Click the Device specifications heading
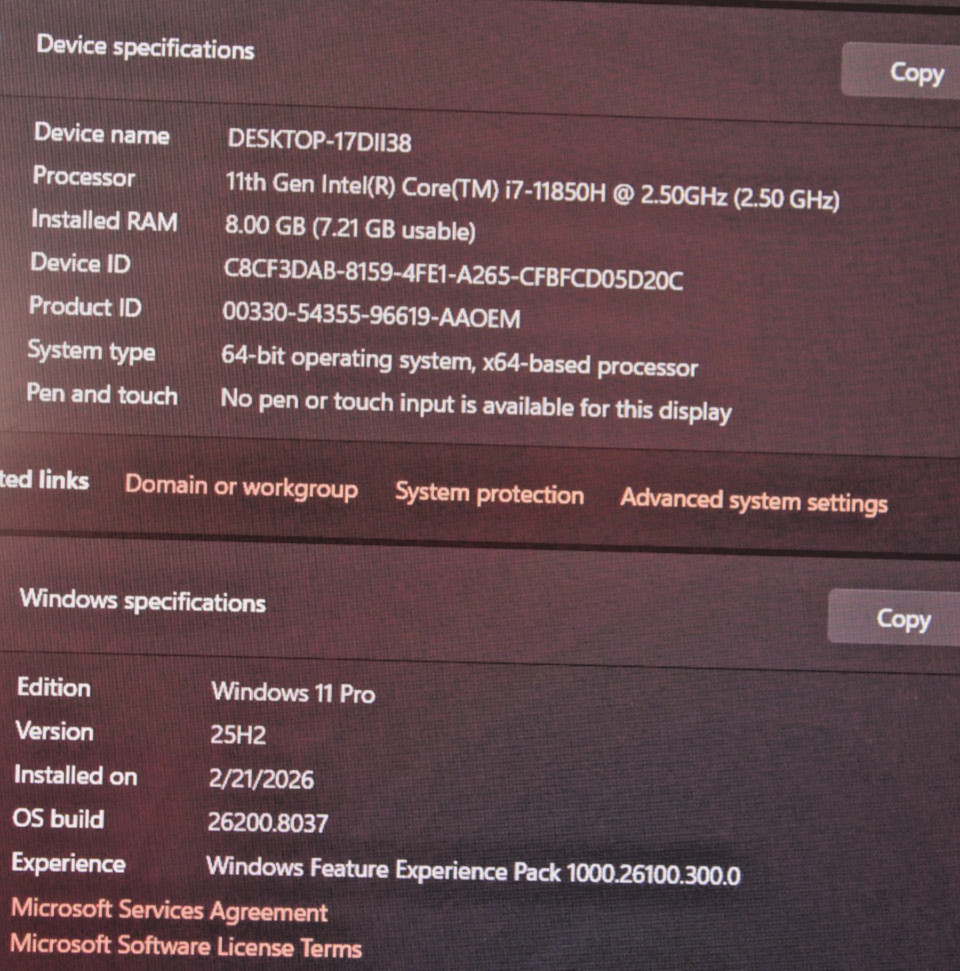 tap(146, 48)
